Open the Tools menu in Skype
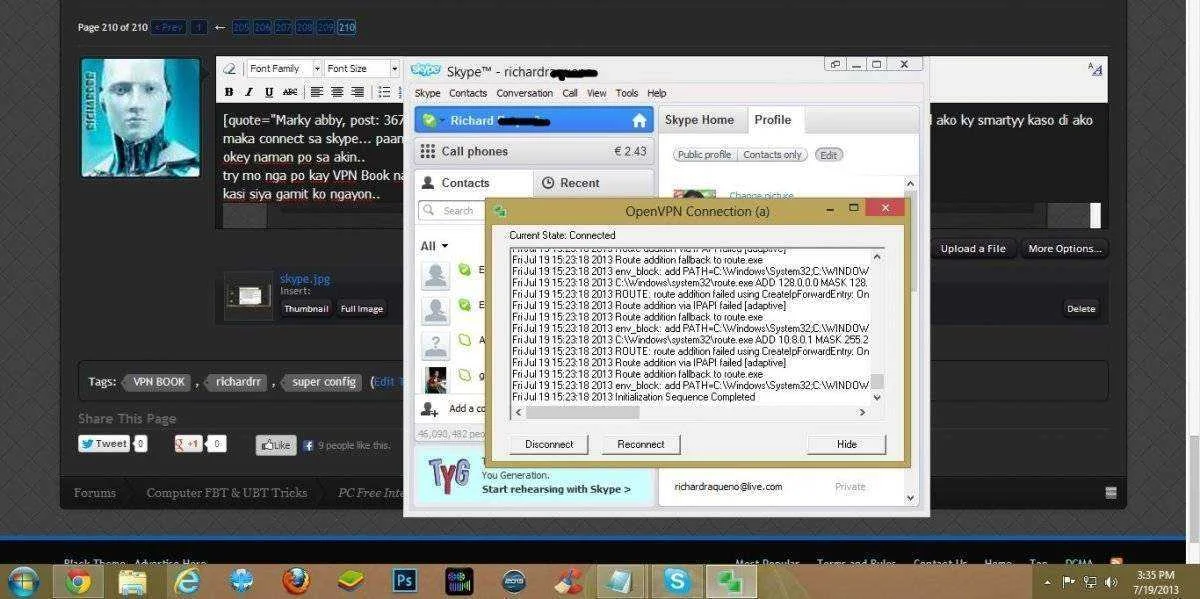The width and height of the screenshot is (1200, 599). pyautogui.click(x=627, y=93)
